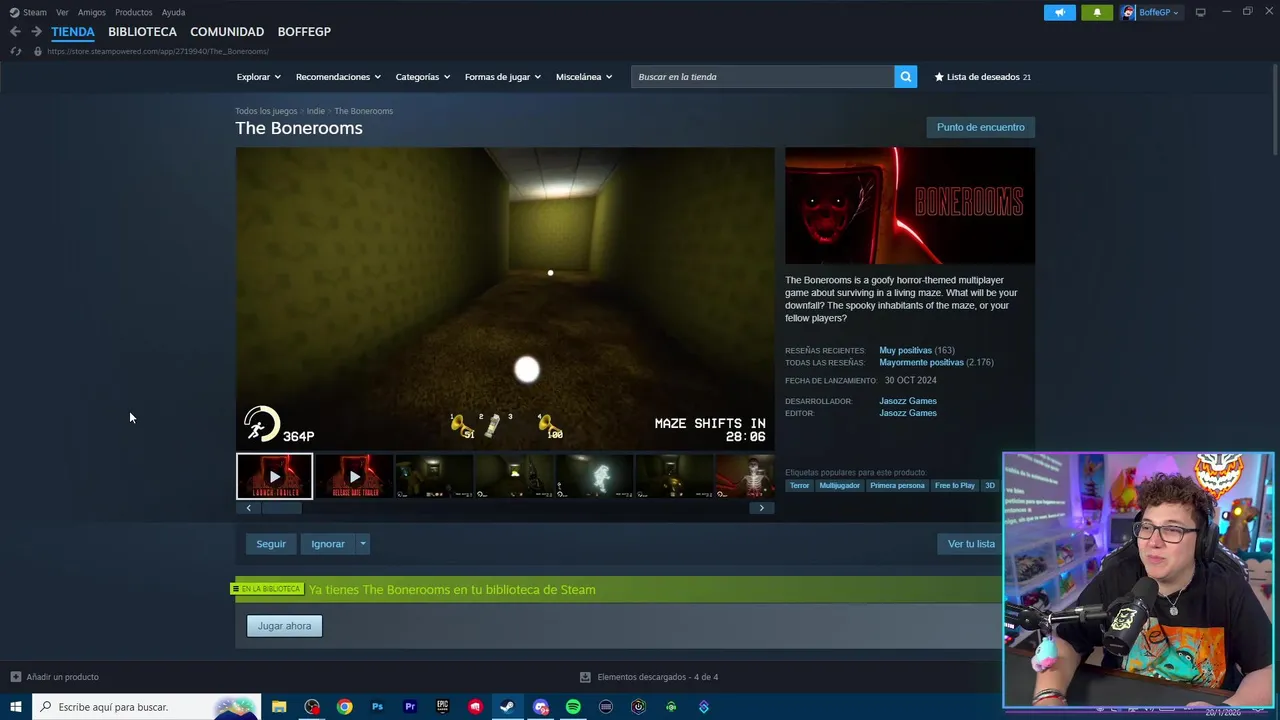Image resolution: width=1280 pixels, height=720 pixels.
Task: Click the Ignorar button
Action: (x=328, y=544)
